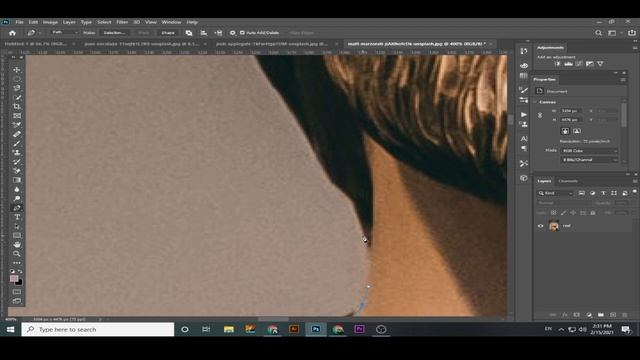Toggle layer filtering switch in Layers panel
Image resolution: width=640 pixels, height=360 pixels.
(x=635, y=191)
